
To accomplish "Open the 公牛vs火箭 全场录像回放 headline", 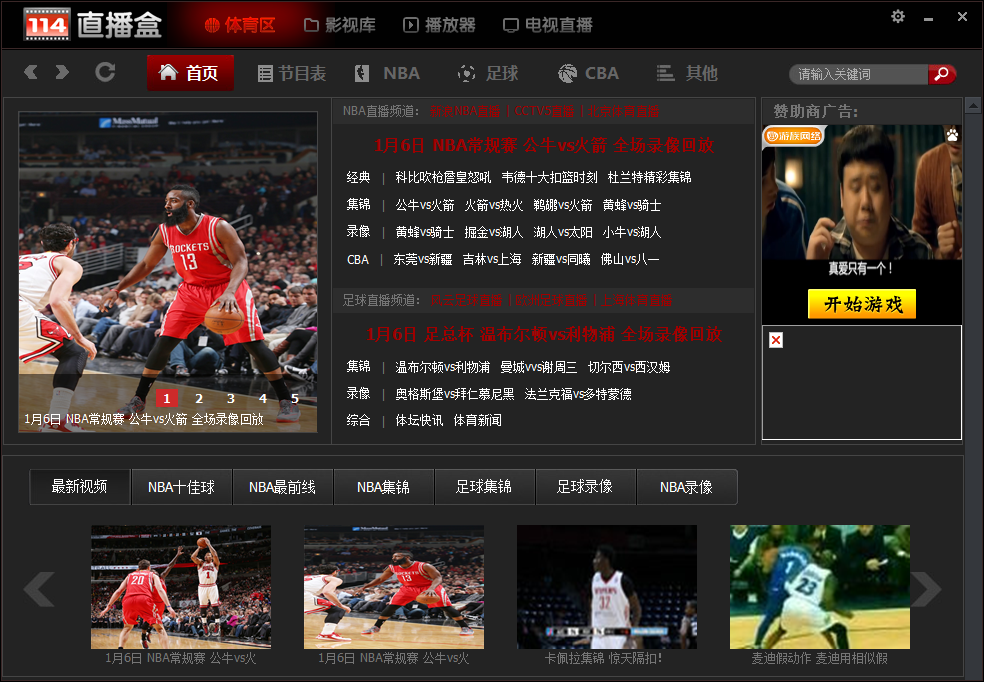I will tap(544, 146).
